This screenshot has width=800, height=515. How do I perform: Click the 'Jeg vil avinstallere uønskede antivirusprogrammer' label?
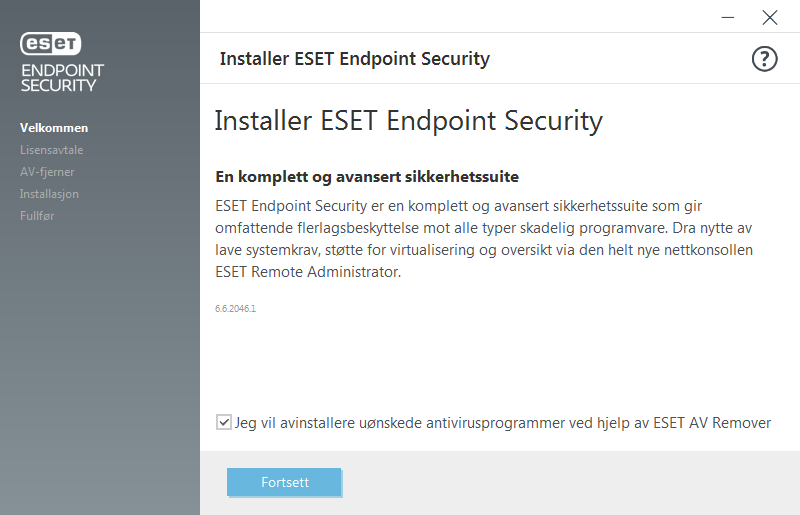pos(503,423)
